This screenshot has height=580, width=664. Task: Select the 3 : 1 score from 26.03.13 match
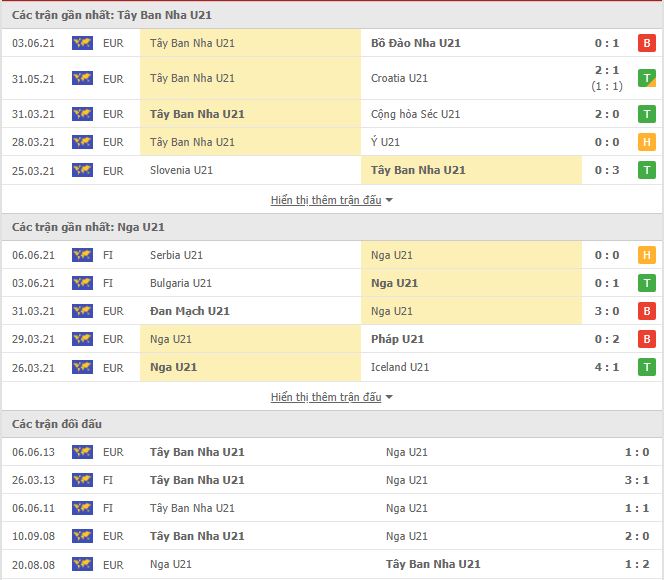pyautogui.click(x=637, y=480)
